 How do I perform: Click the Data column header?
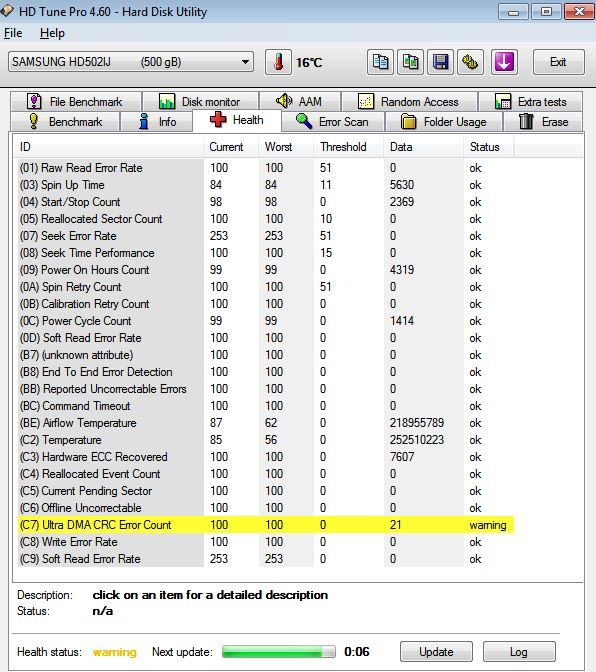[x=423, y=147]
